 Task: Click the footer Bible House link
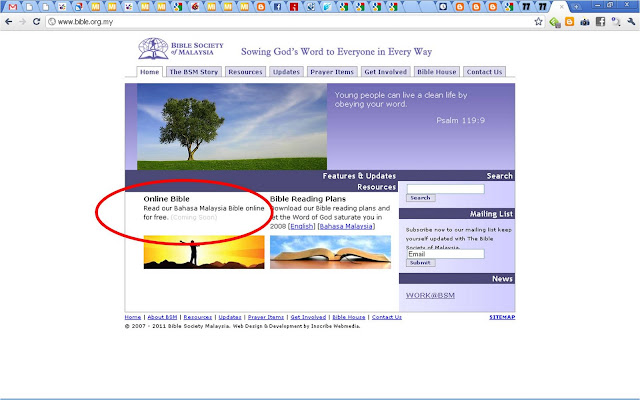349,317
